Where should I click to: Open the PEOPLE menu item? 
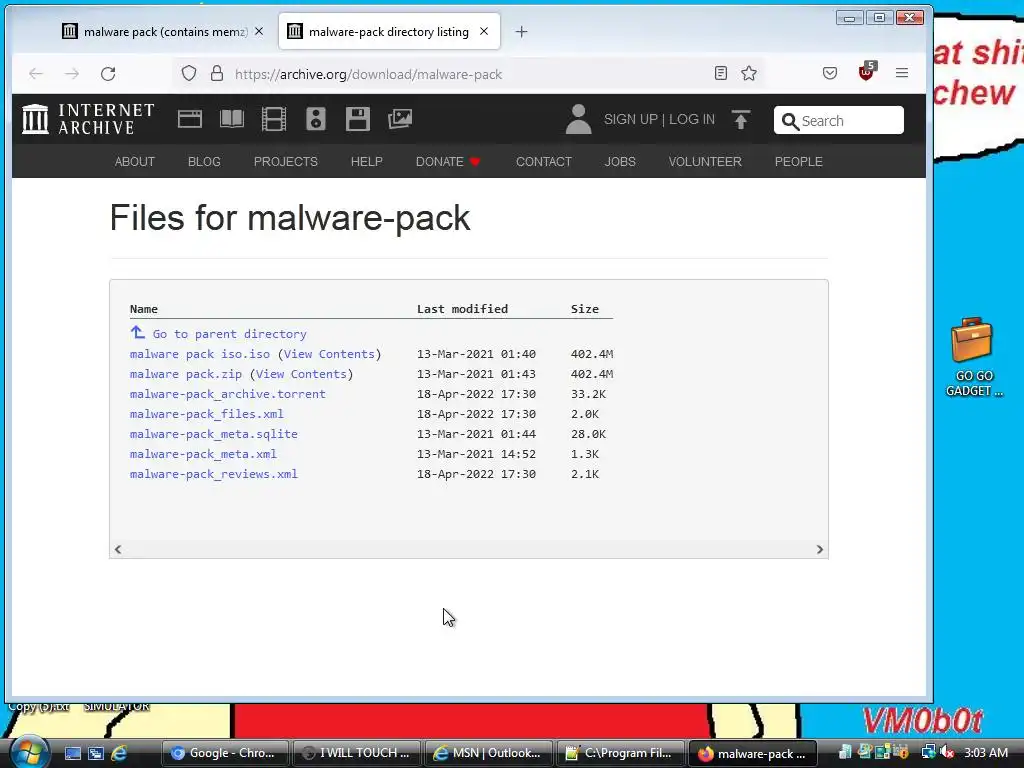[x=798, y=161]
